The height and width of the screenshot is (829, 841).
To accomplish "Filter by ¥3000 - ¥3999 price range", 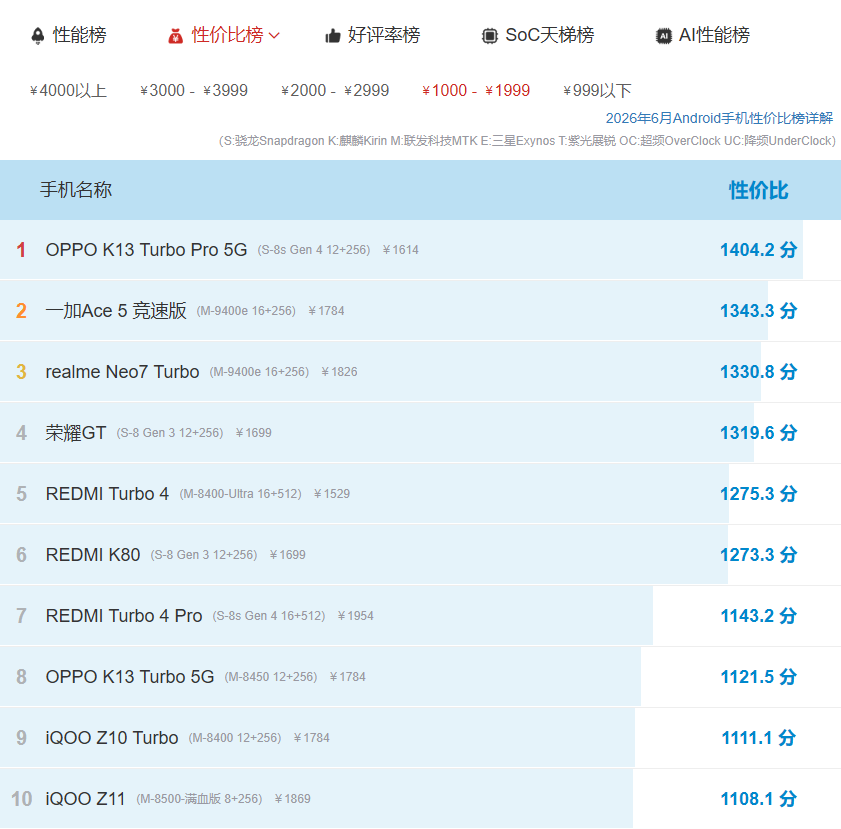I will pos(194,91).
